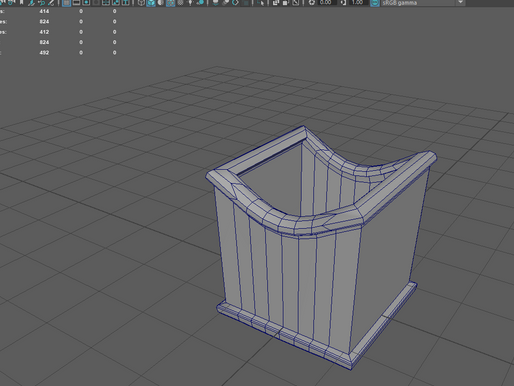Click the gamma icon beside 1.00
This screenshot has width=514, height=386.
pos(343,2)
